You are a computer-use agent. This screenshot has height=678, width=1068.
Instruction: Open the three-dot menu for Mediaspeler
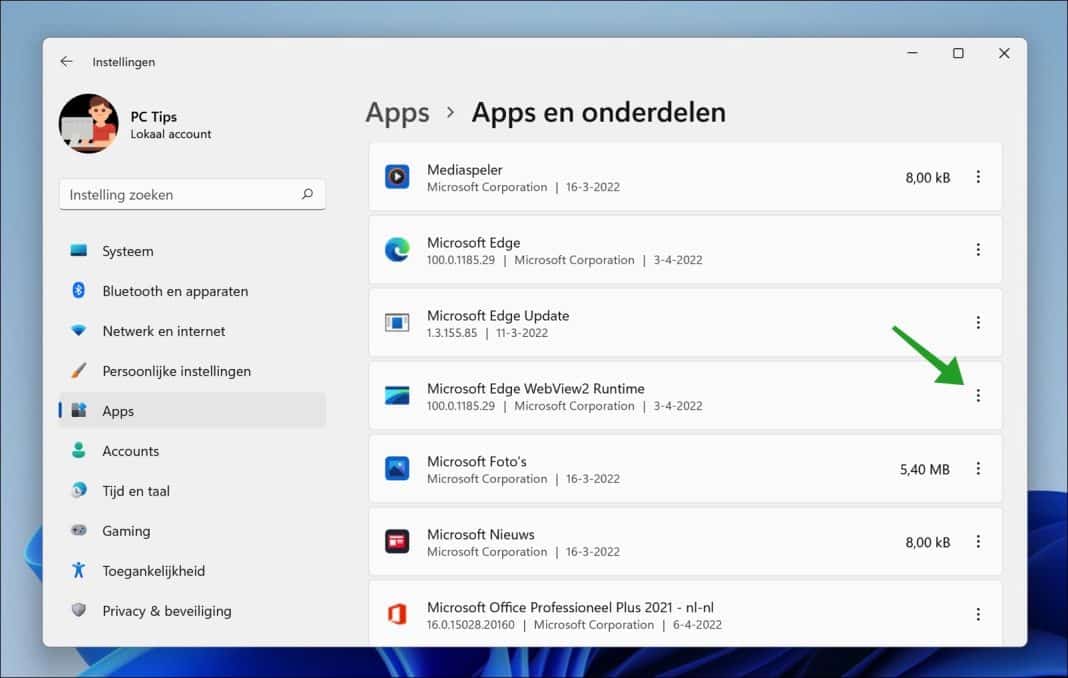tap(978, 176)
